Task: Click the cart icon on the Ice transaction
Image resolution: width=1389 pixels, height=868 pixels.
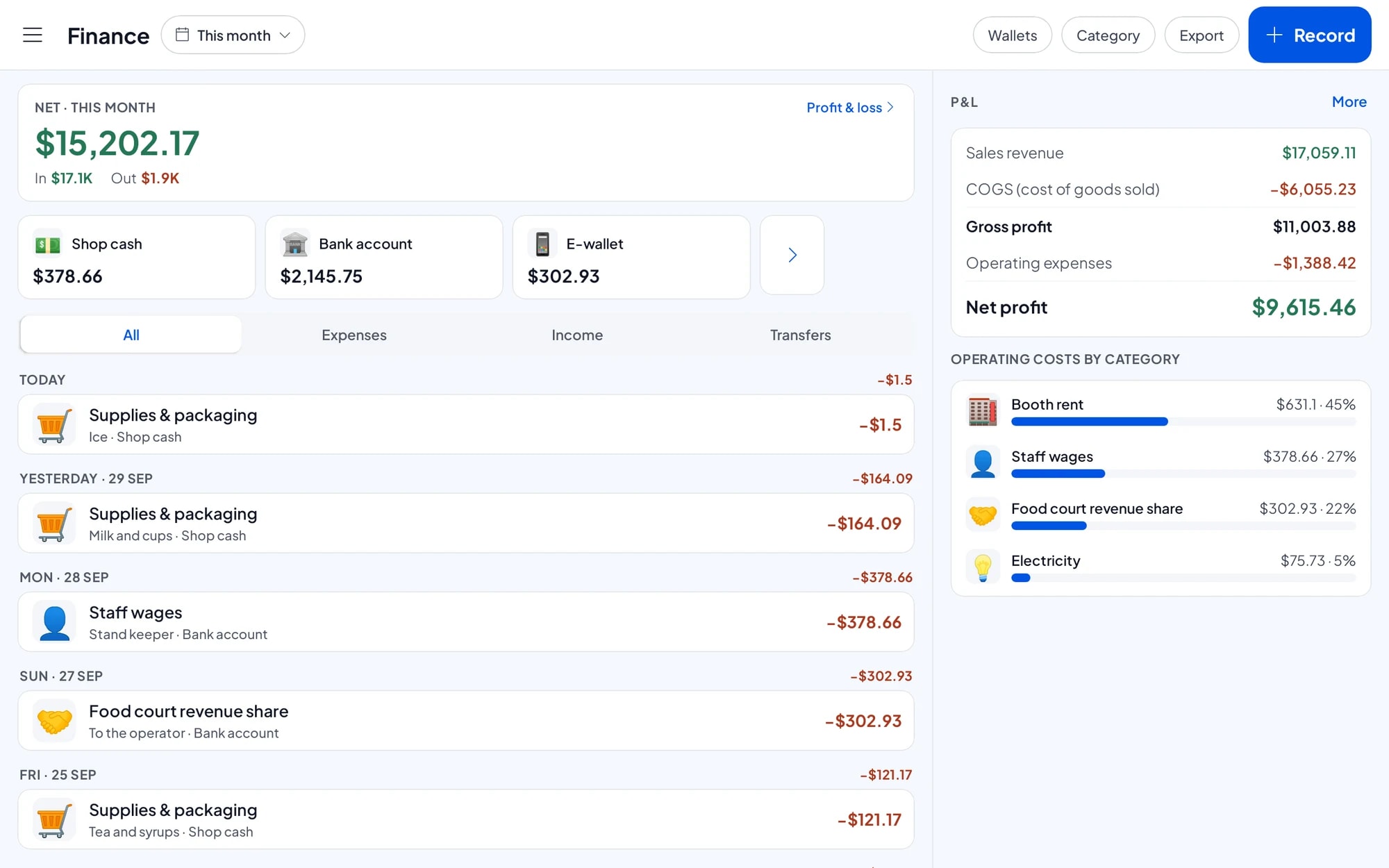Action: pos(54,425)
